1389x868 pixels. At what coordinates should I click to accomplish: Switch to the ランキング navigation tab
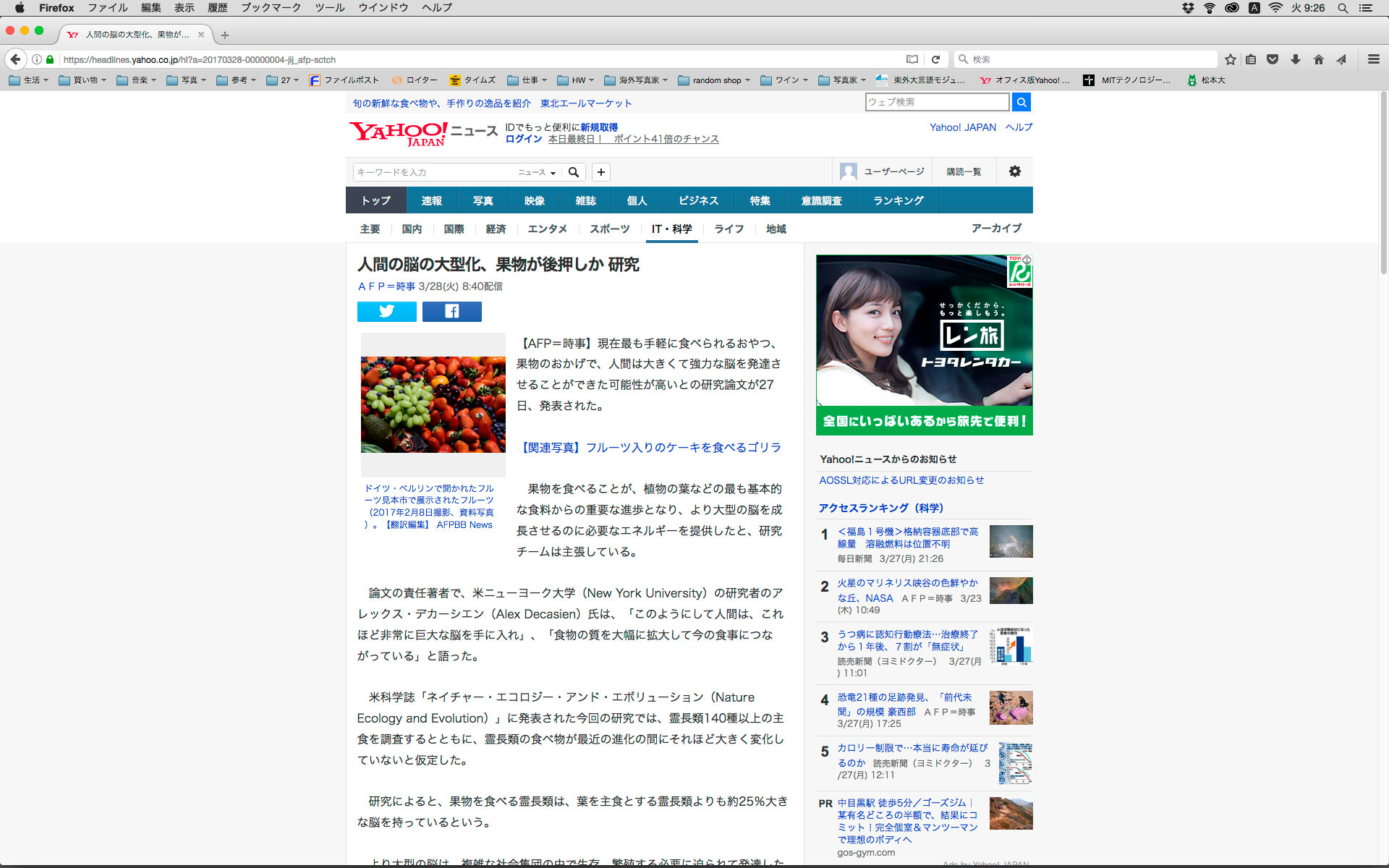pyautogui.click(x=898, y=200)
